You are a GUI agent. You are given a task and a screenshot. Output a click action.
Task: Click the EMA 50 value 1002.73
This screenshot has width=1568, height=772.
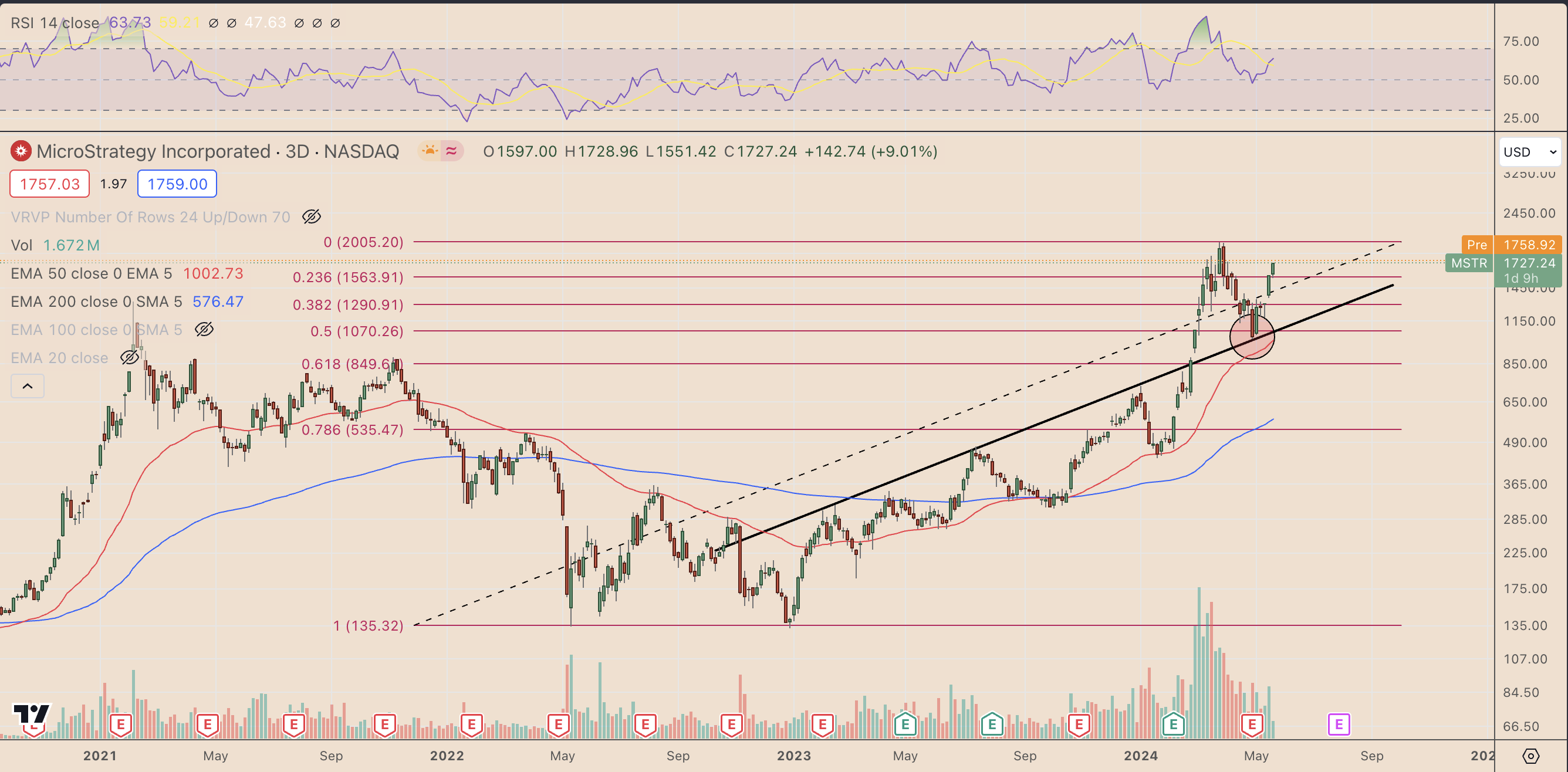[213, 273]
